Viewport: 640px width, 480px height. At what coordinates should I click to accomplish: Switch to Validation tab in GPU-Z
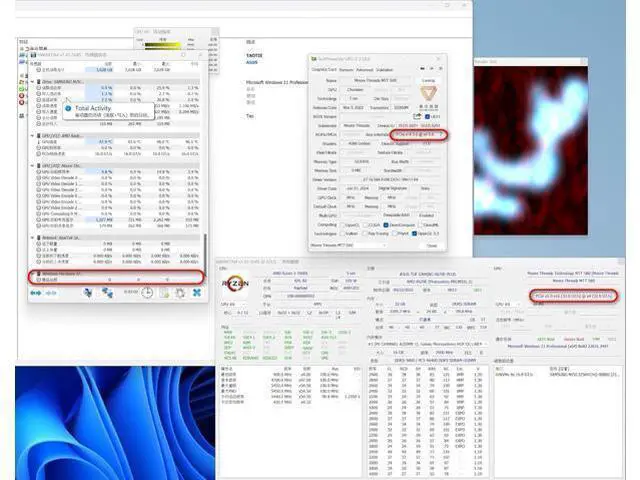[384, 70]
